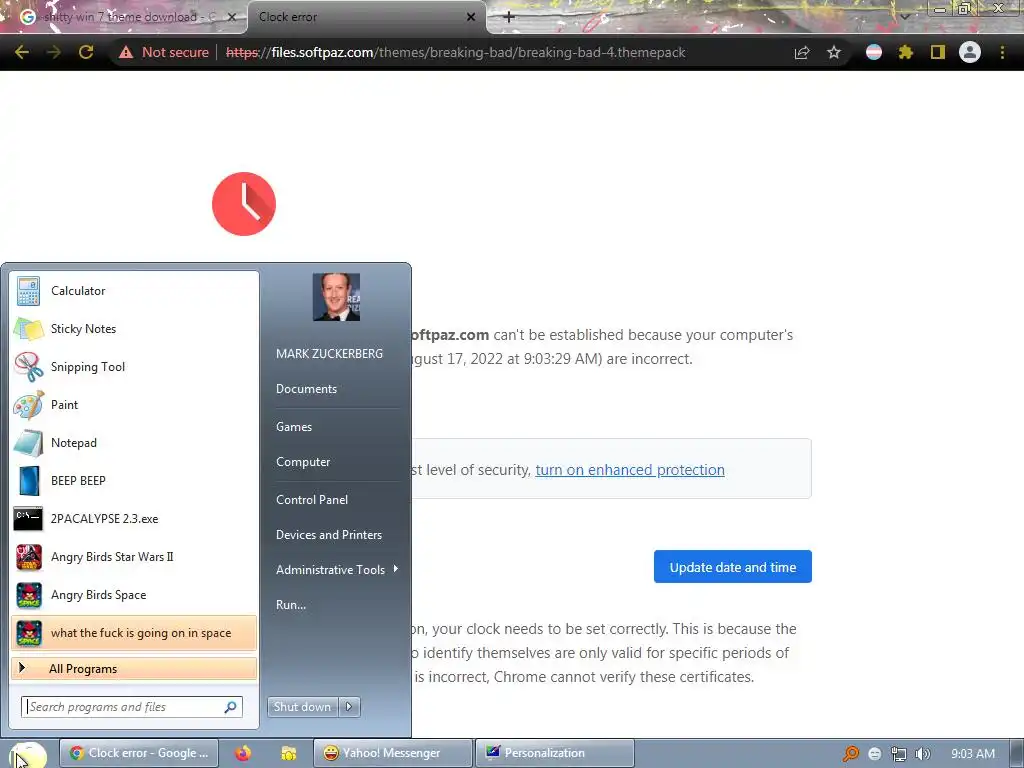The width and height of the screenshot is (1024, 768).
Task: Click the Not secure warning triangle
Action: click(x=126, y=52)
